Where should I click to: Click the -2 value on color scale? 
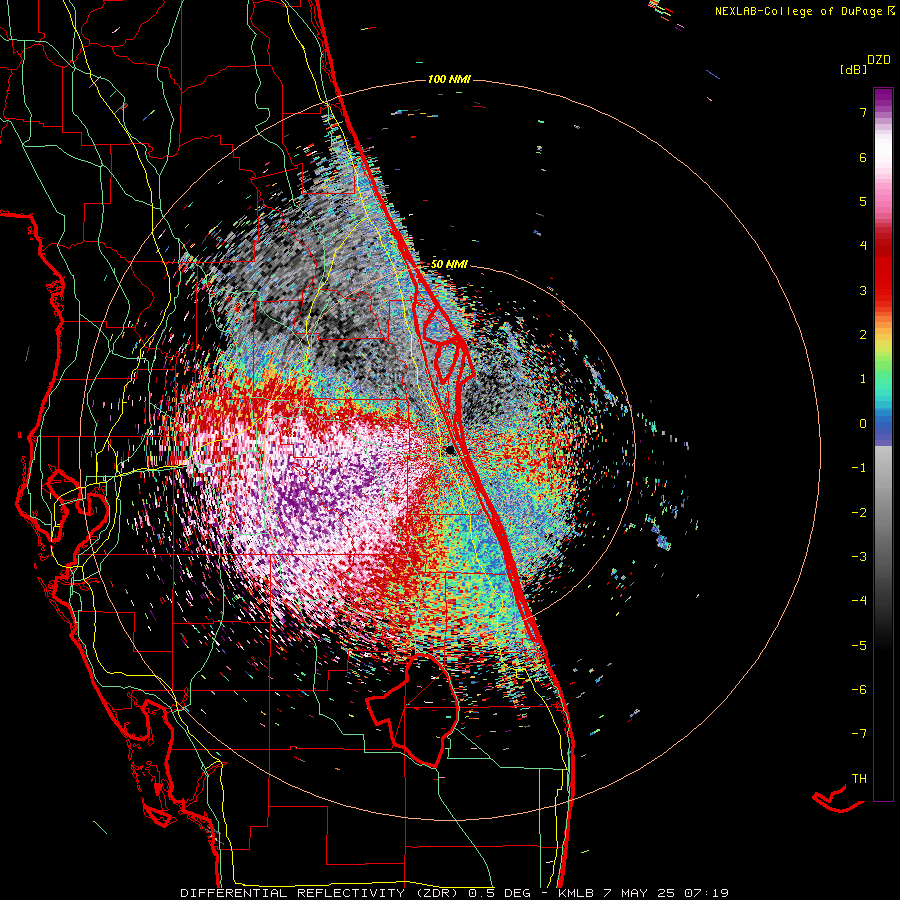pos(859,512)
